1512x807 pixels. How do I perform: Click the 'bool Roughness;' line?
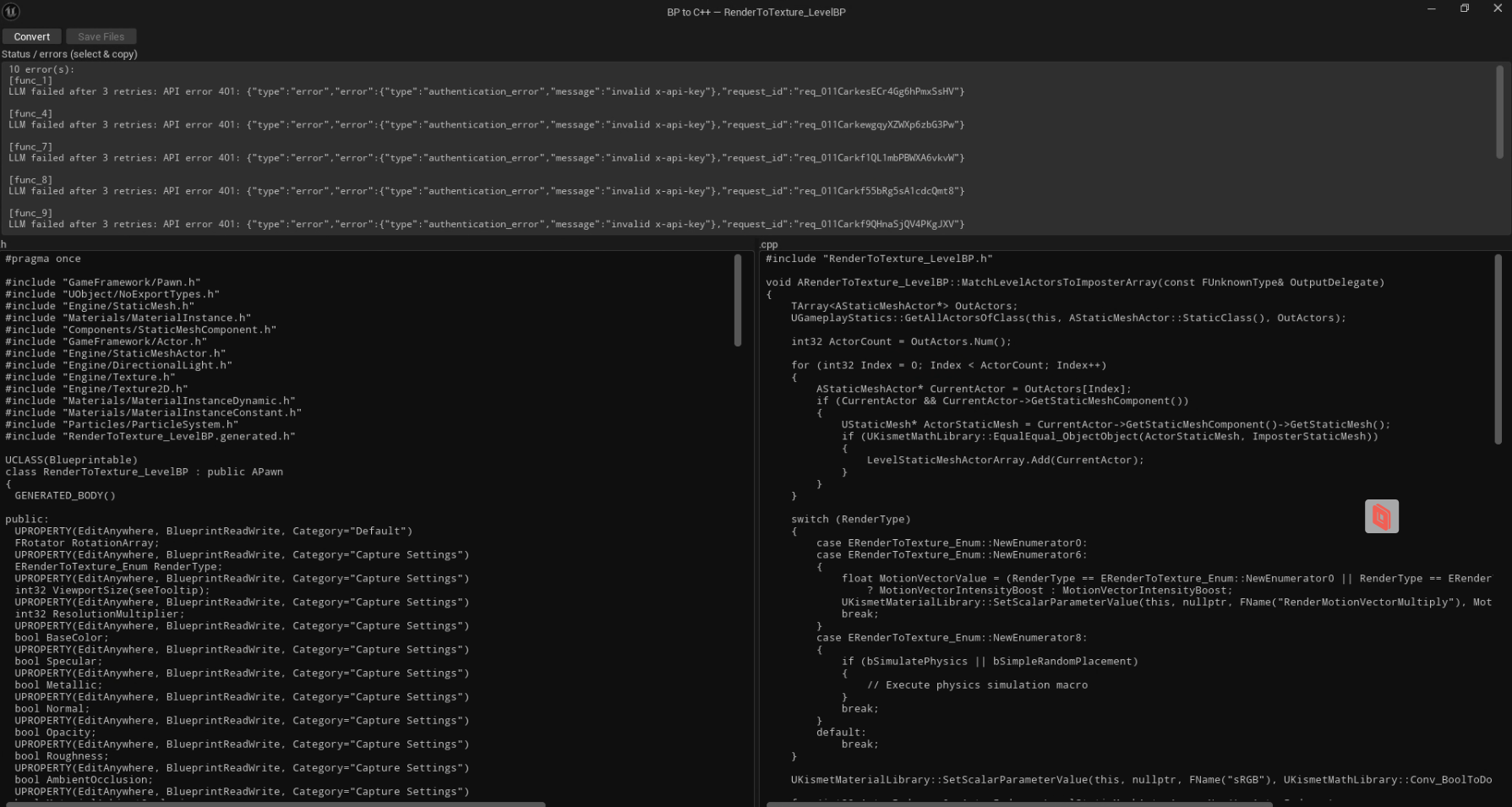click(x=62, y=755)
